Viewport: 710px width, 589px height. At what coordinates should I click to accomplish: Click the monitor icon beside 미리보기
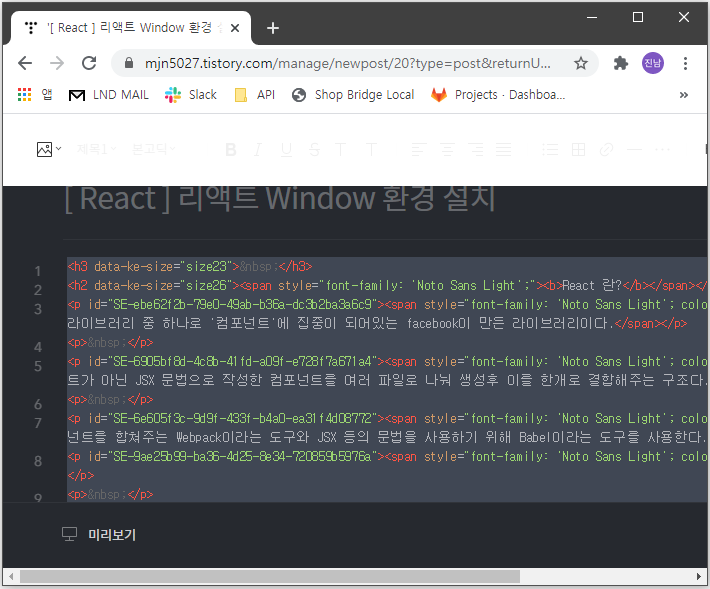click(x=69, y=534)
